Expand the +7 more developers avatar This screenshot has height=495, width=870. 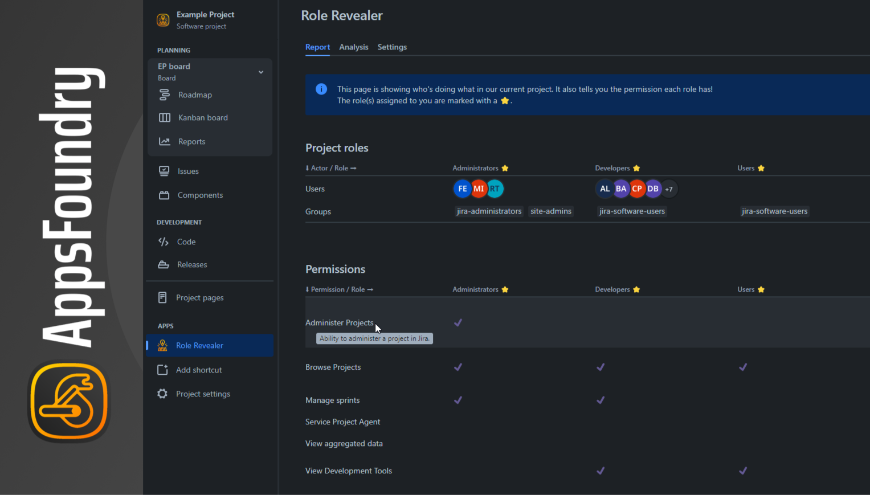669,189
